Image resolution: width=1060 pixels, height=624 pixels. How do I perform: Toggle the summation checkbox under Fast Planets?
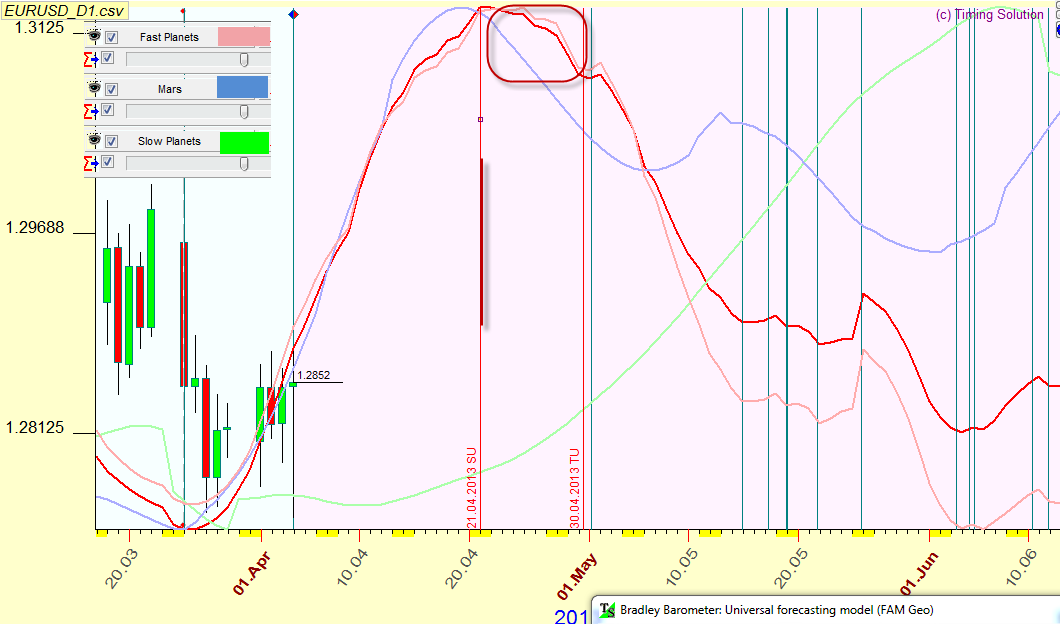(x=109, y=59)
